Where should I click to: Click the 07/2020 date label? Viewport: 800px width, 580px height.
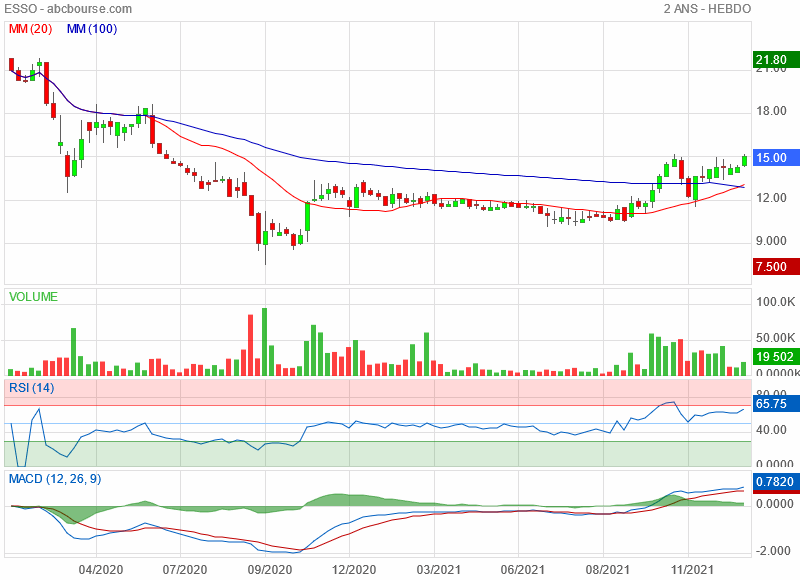(185, 570)
